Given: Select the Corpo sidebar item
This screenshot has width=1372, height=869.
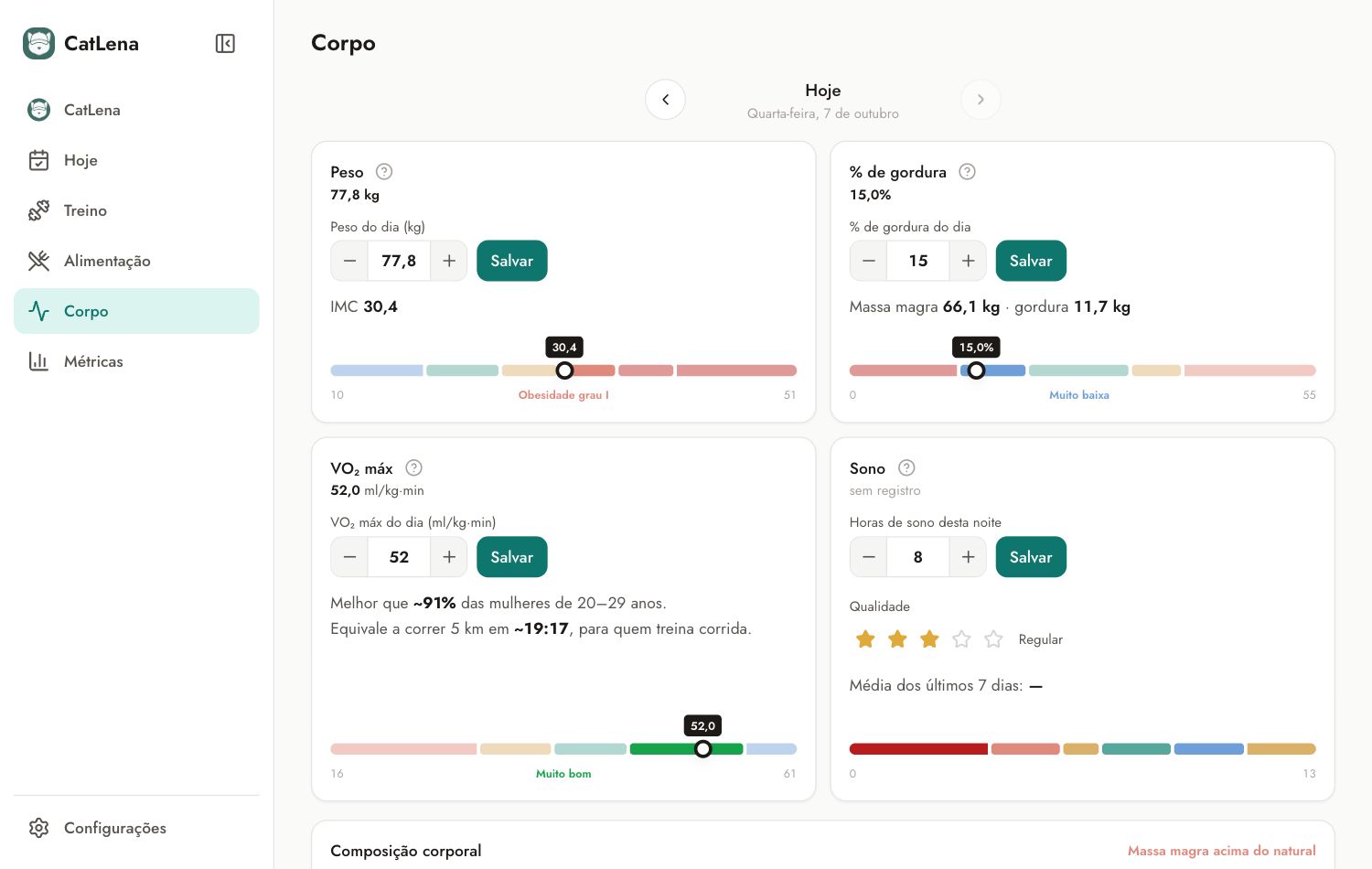Looking at the screenshot, I should click(x=136, y=311).
